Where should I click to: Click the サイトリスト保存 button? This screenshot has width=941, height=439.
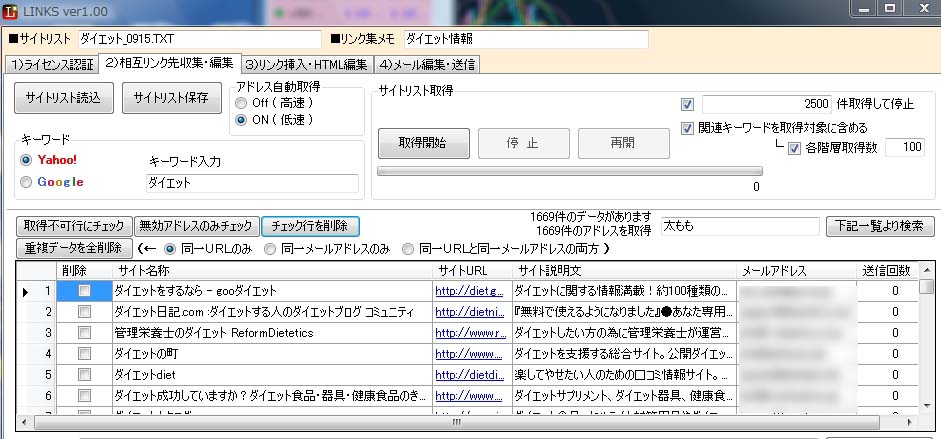point(171,98)
